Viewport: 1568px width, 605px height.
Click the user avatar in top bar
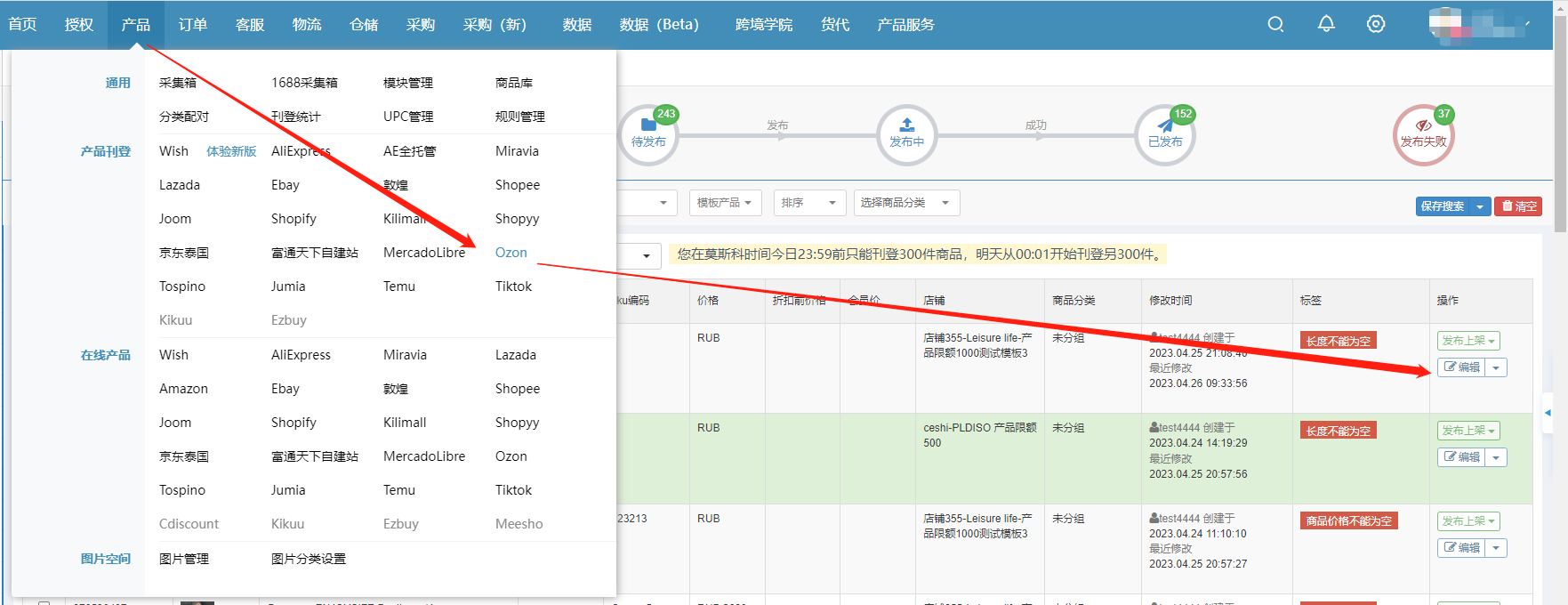coord(1445,24)
